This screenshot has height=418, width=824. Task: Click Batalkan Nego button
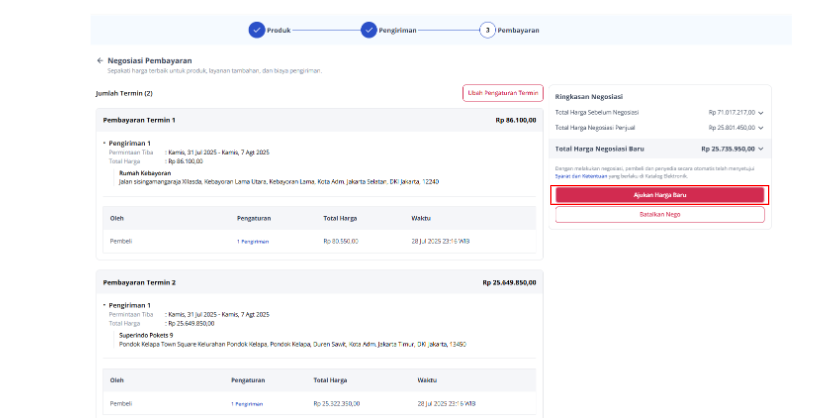(660, 215)
